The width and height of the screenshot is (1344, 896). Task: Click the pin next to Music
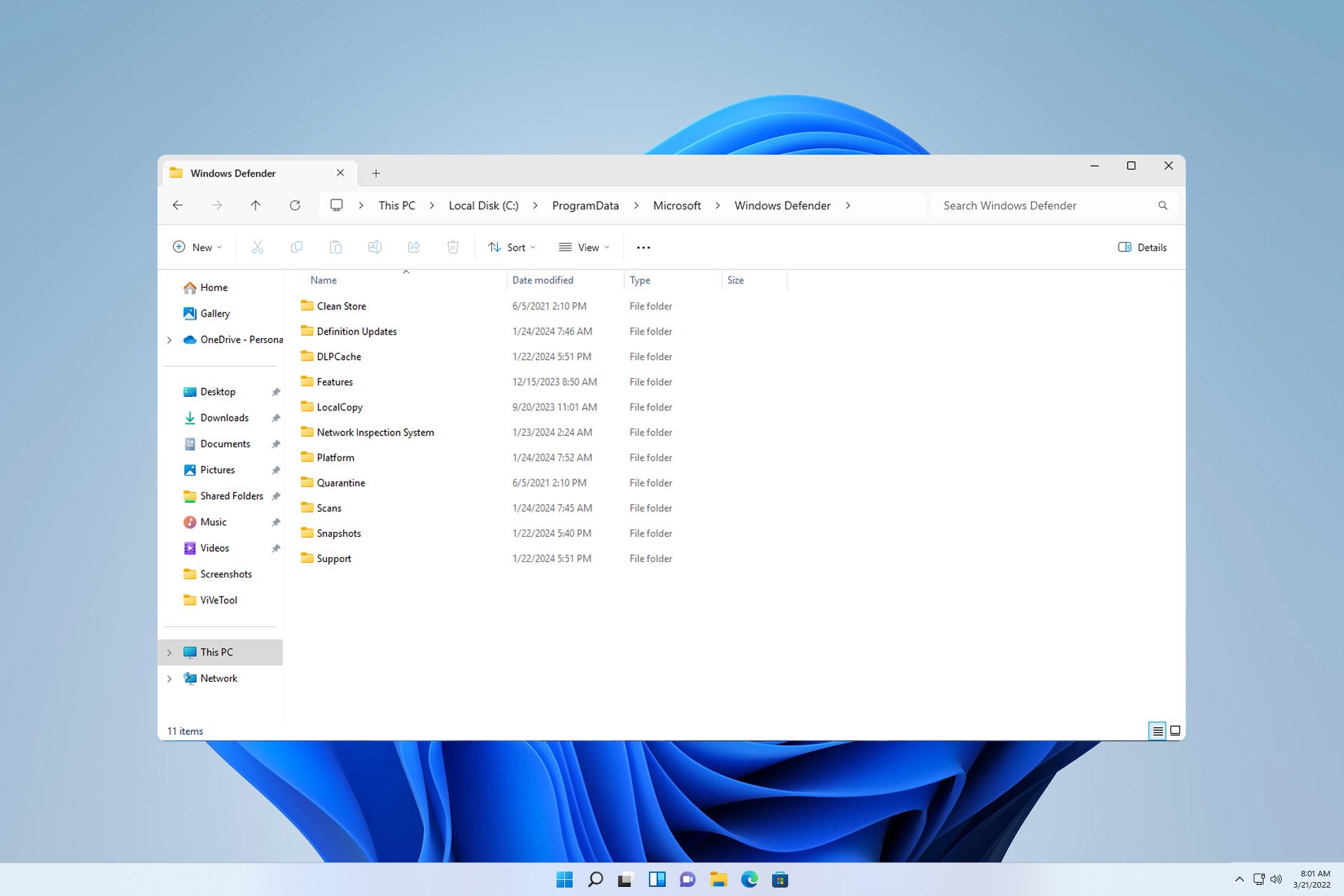(x=276, y=522)
